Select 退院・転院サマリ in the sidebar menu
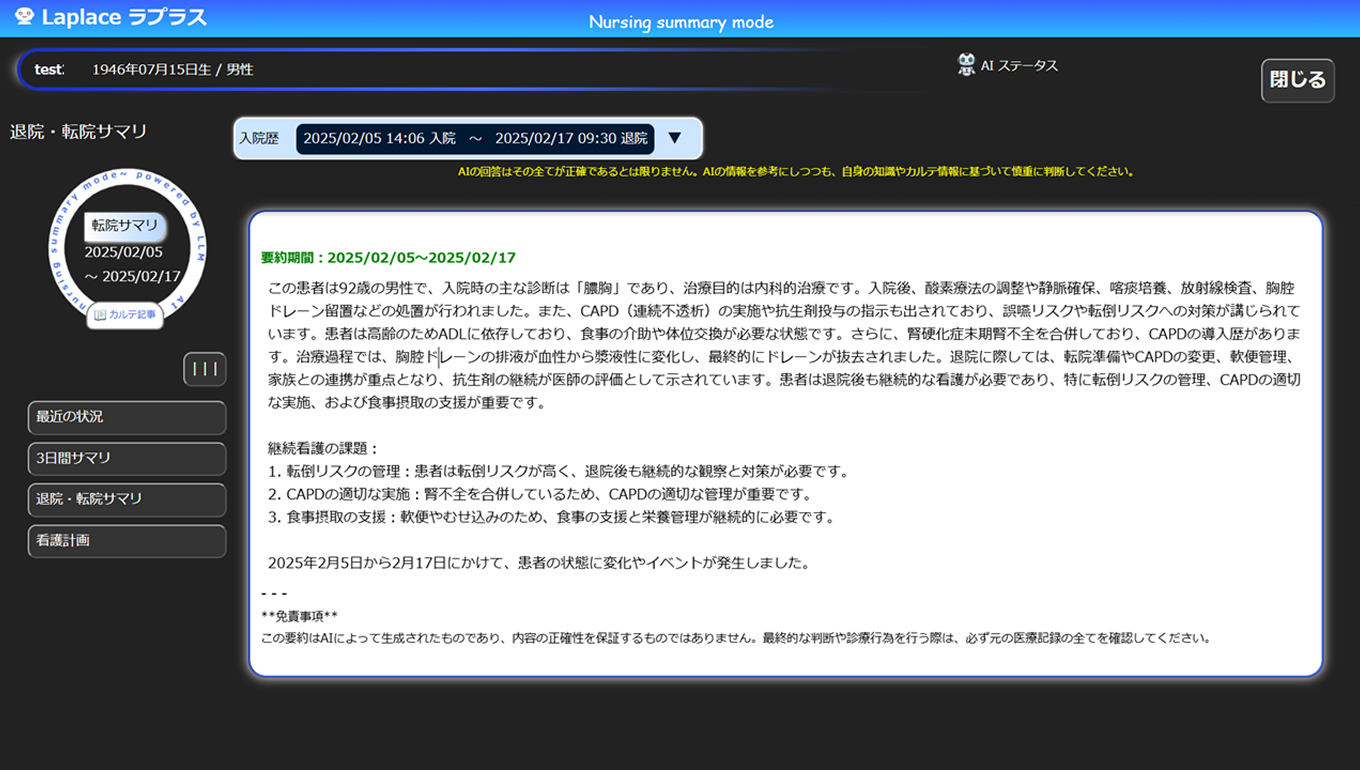Viewport: 1360px width, 770px height. (126, 499)
